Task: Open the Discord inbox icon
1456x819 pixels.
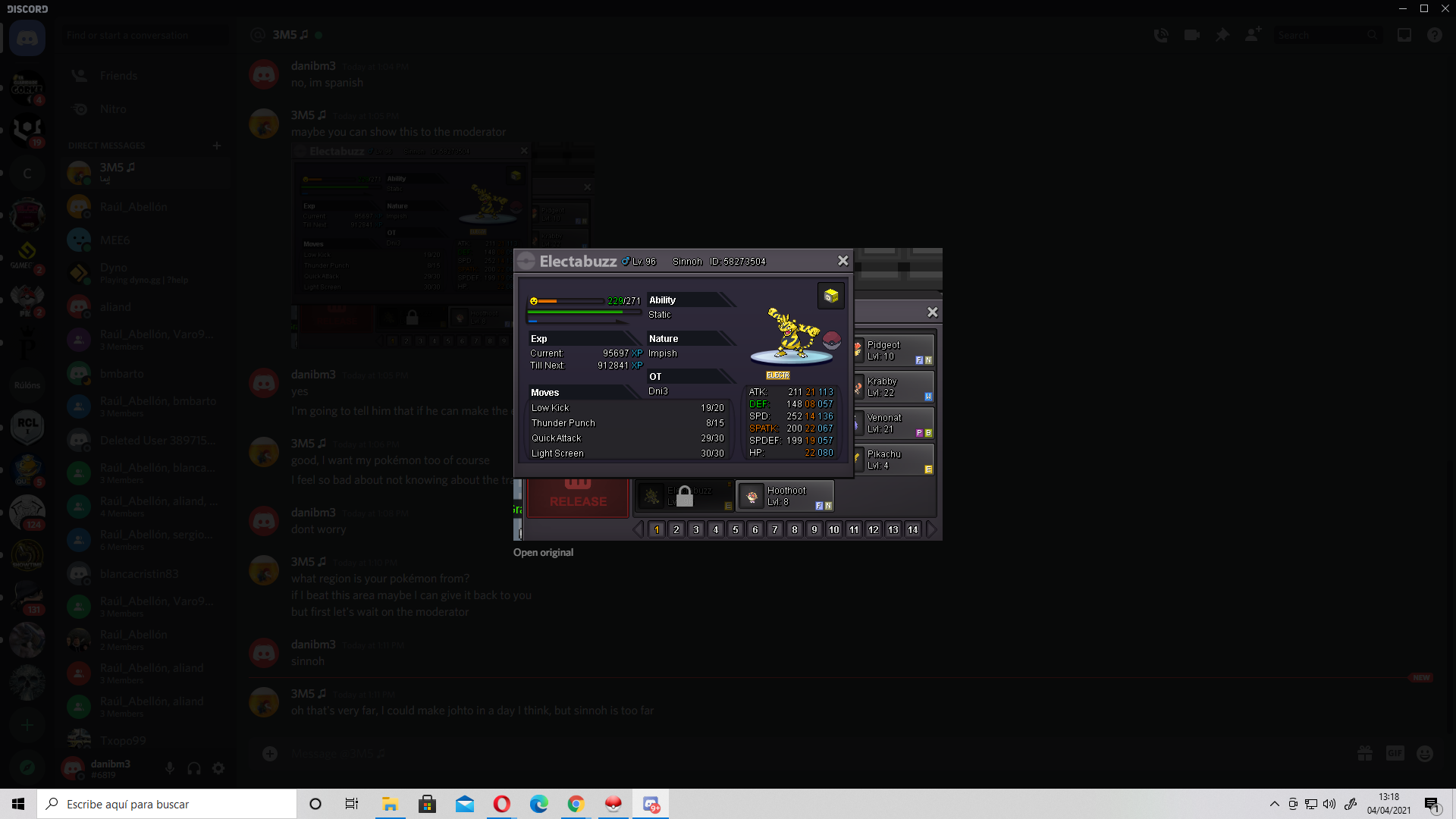Action: tap(1404, 35)
